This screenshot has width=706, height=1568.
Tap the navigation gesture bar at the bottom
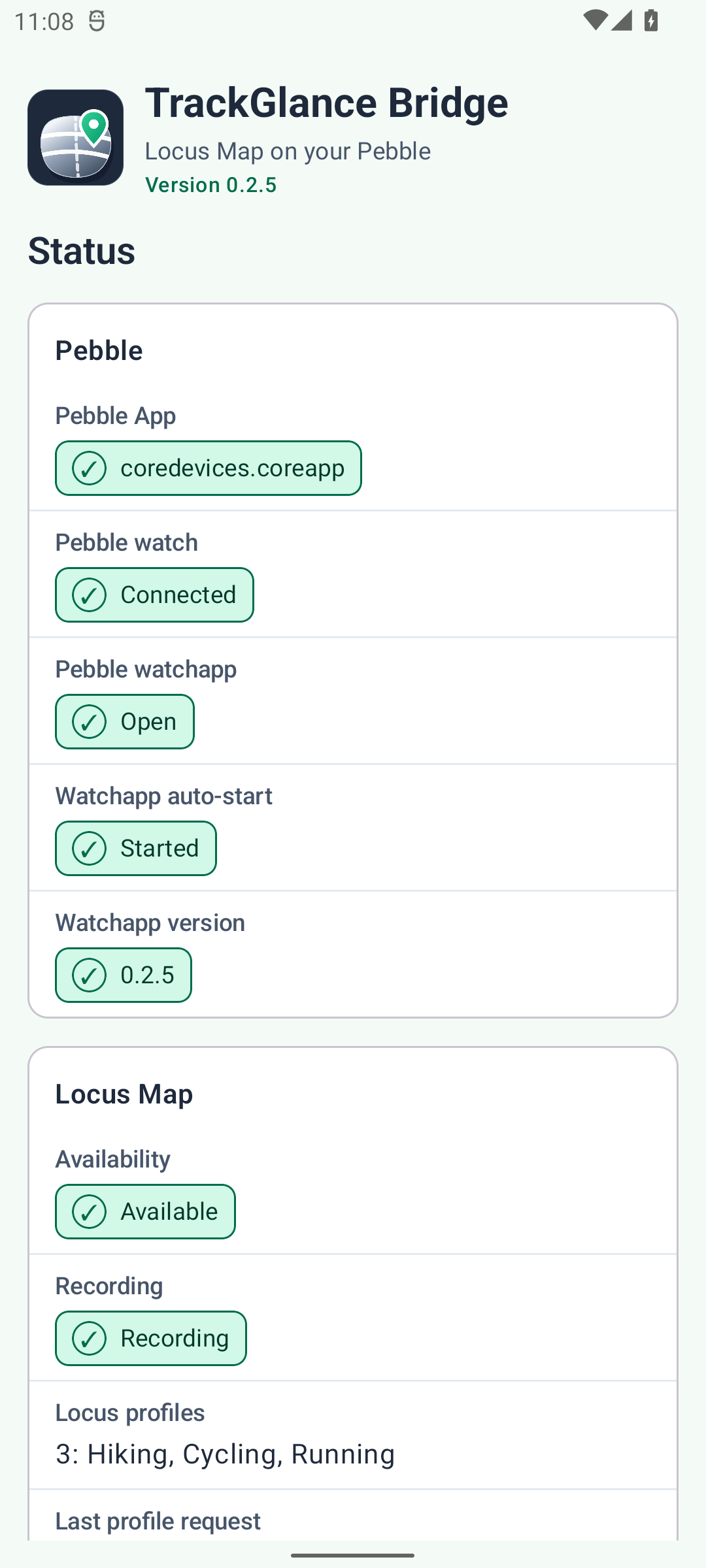[353, 1556]
